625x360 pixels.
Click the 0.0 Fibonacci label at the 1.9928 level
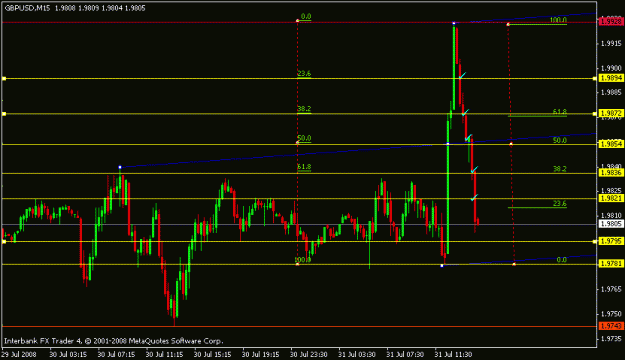(x=306, y=16)
